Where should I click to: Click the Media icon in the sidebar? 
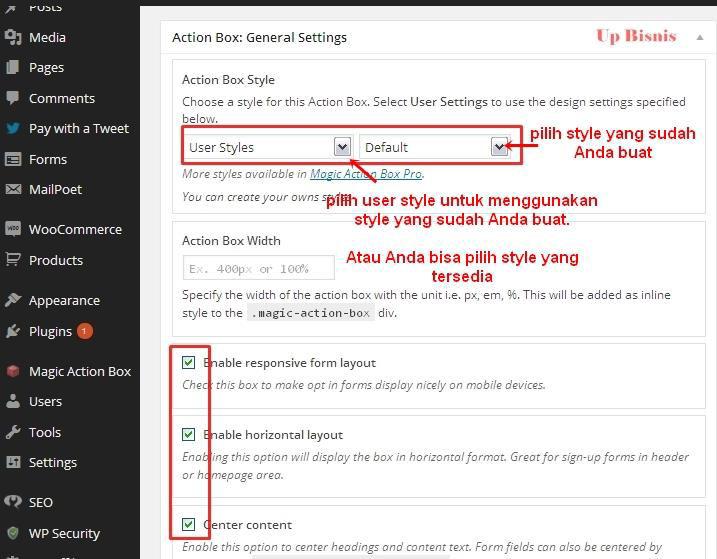pos(13,37)
